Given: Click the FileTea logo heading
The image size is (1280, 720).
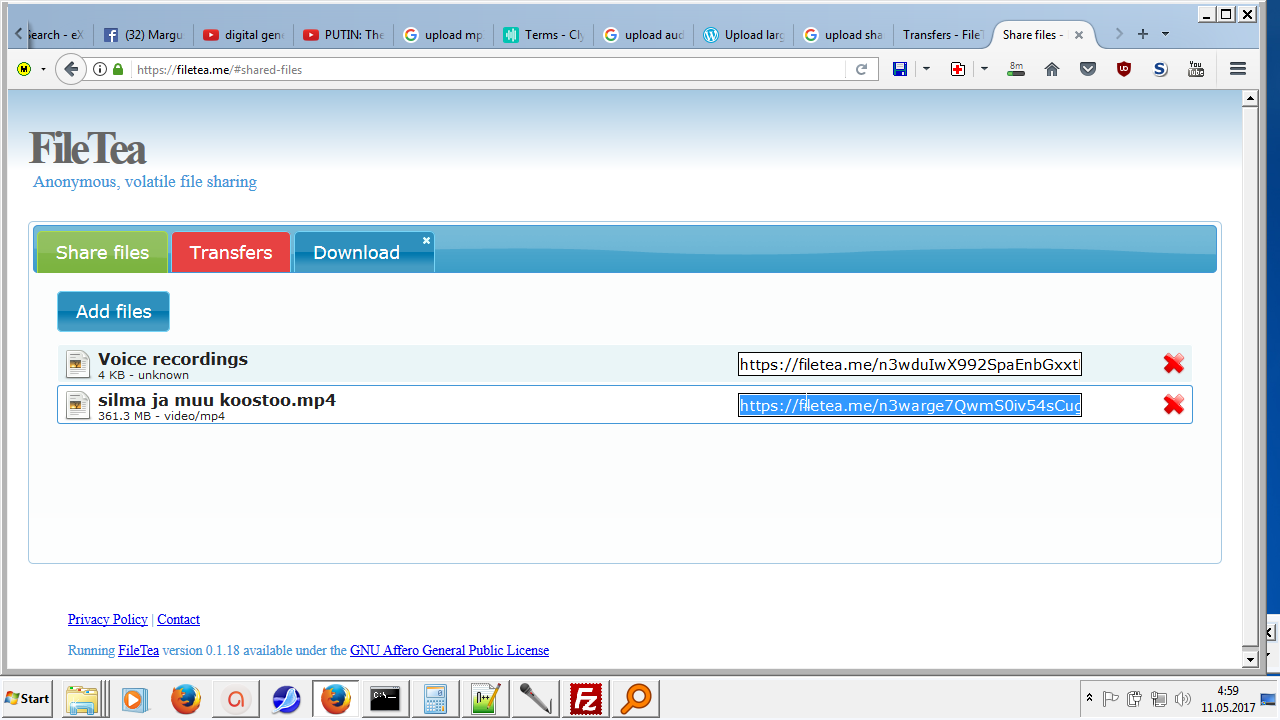Looking at the screenshot, I should click(x=88, y=149).
